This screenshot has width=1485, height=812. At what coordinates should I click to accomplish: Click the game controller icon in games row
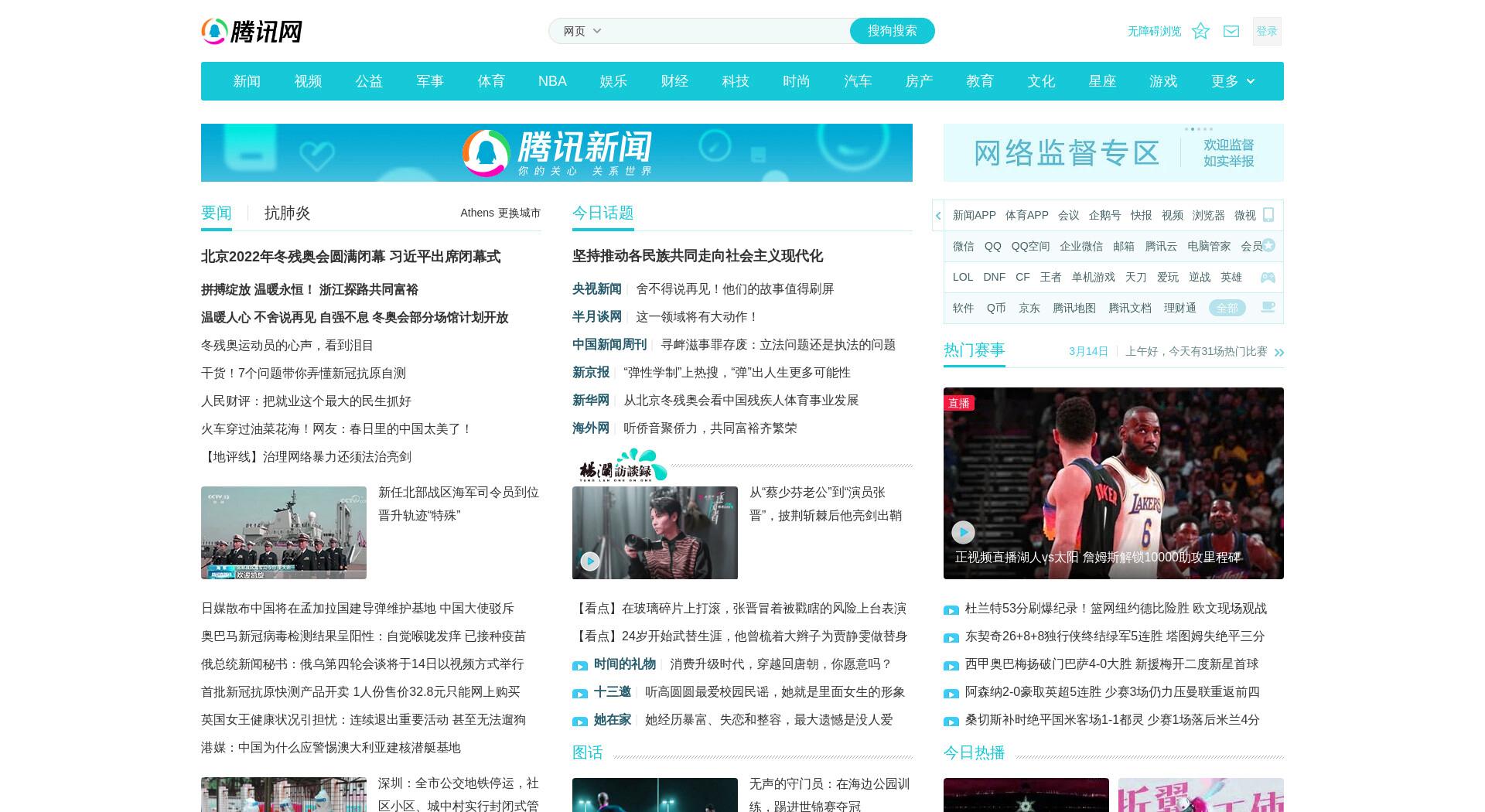1268,277
